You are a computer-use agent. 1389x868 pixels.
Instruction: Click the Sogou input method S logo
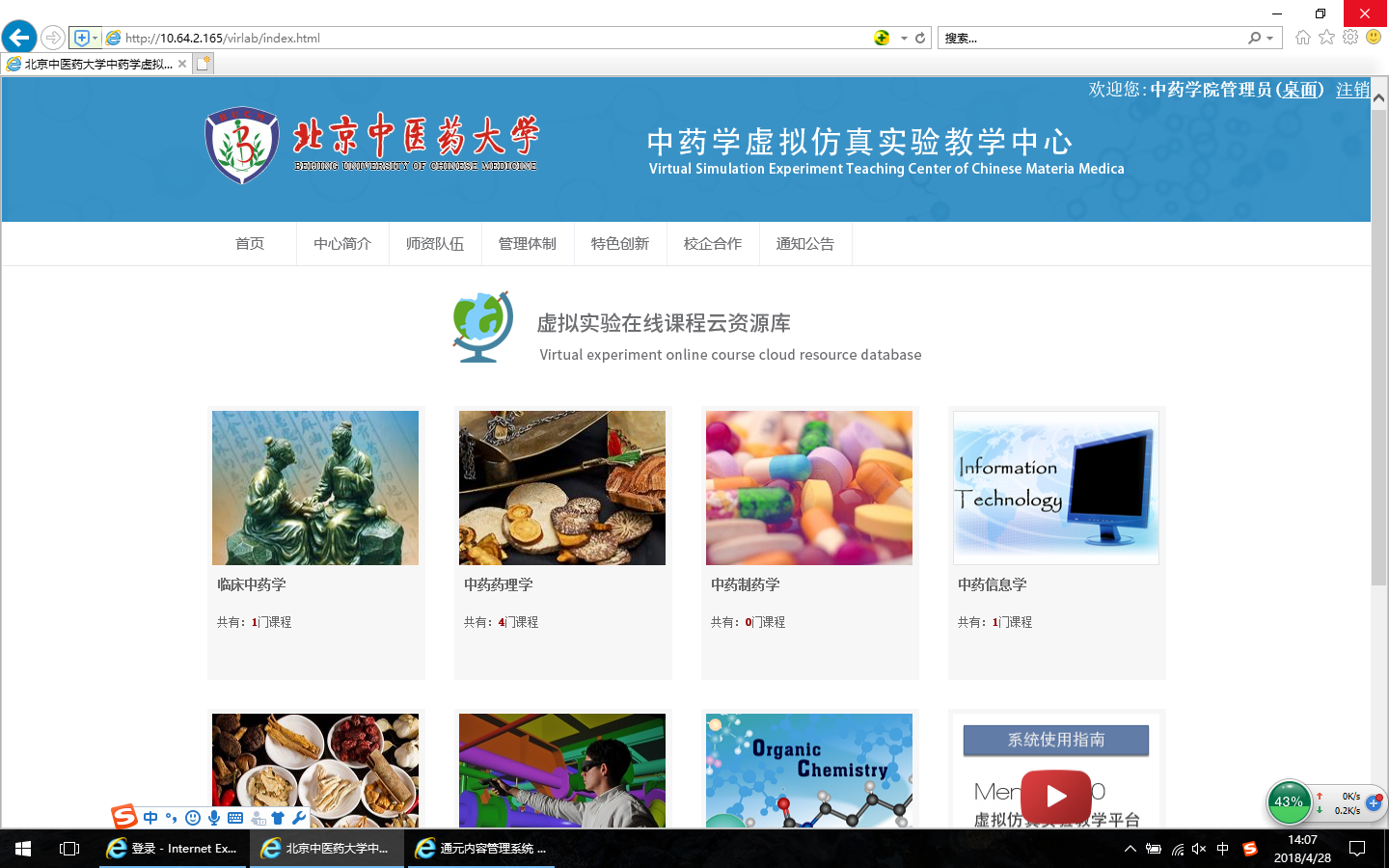pos(124,817)
